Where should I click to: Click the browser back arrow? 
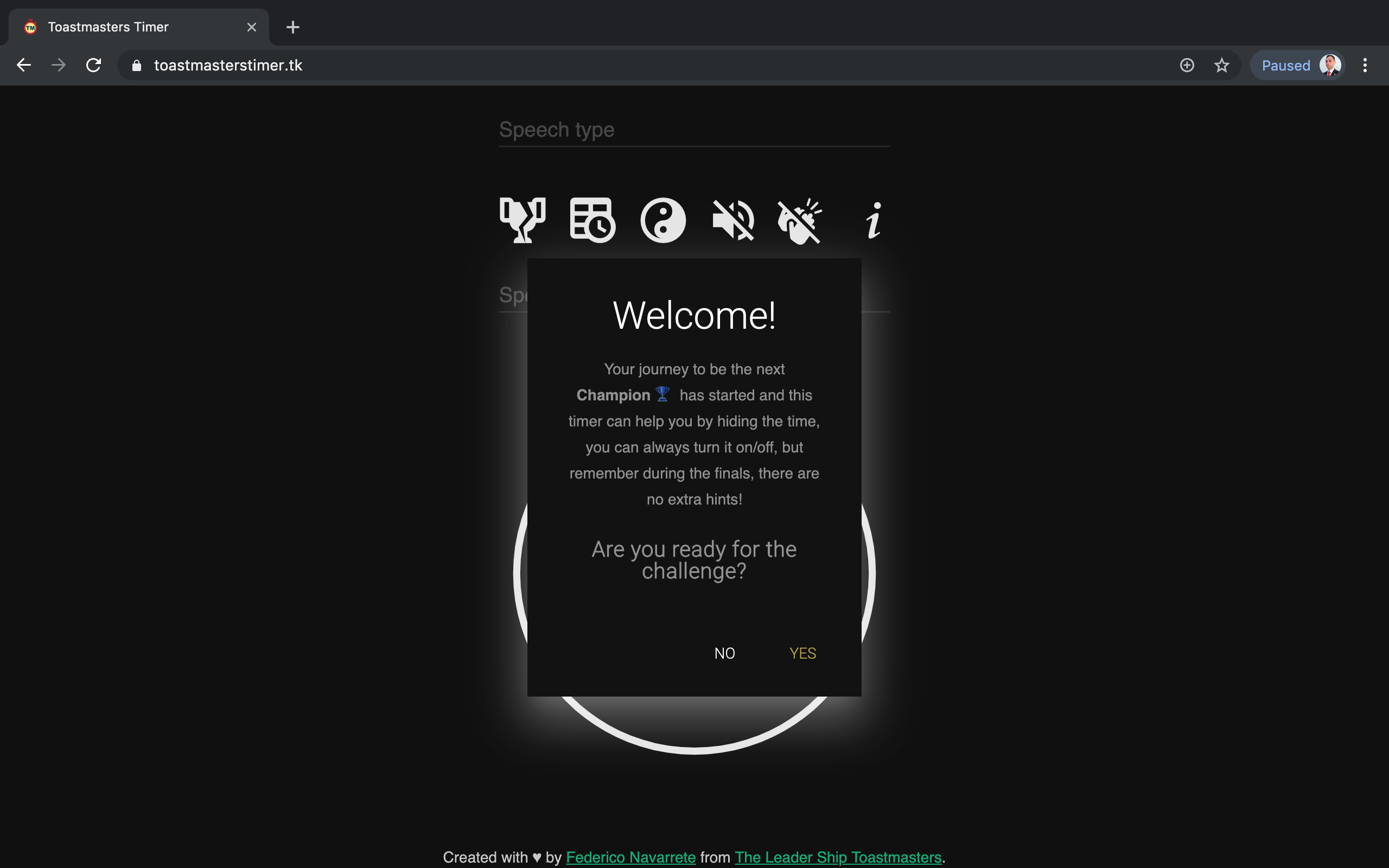pyautogui.click(x=23, y=65)
